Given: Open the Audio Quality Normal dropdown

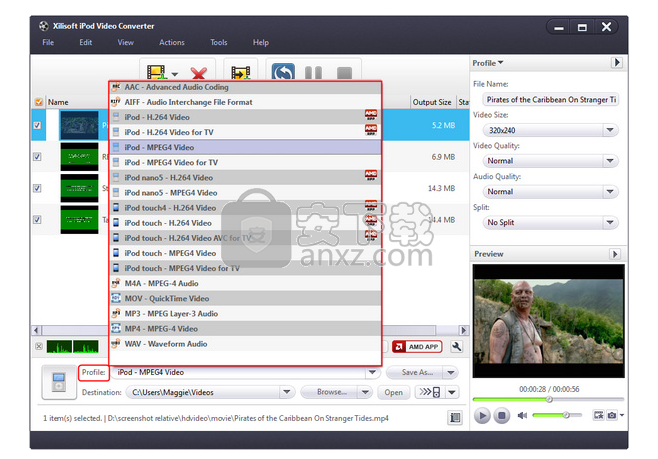Looking at the screenshot, I should 610,192.
